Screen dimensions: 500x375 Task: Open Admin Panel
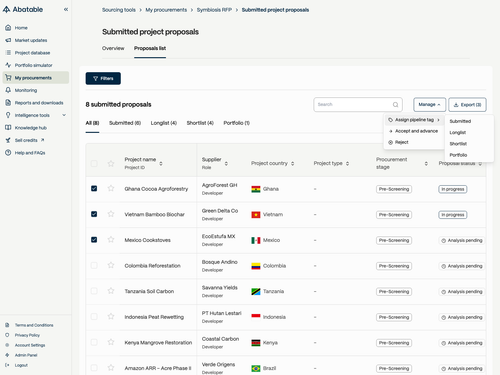[x=26, y=355]
